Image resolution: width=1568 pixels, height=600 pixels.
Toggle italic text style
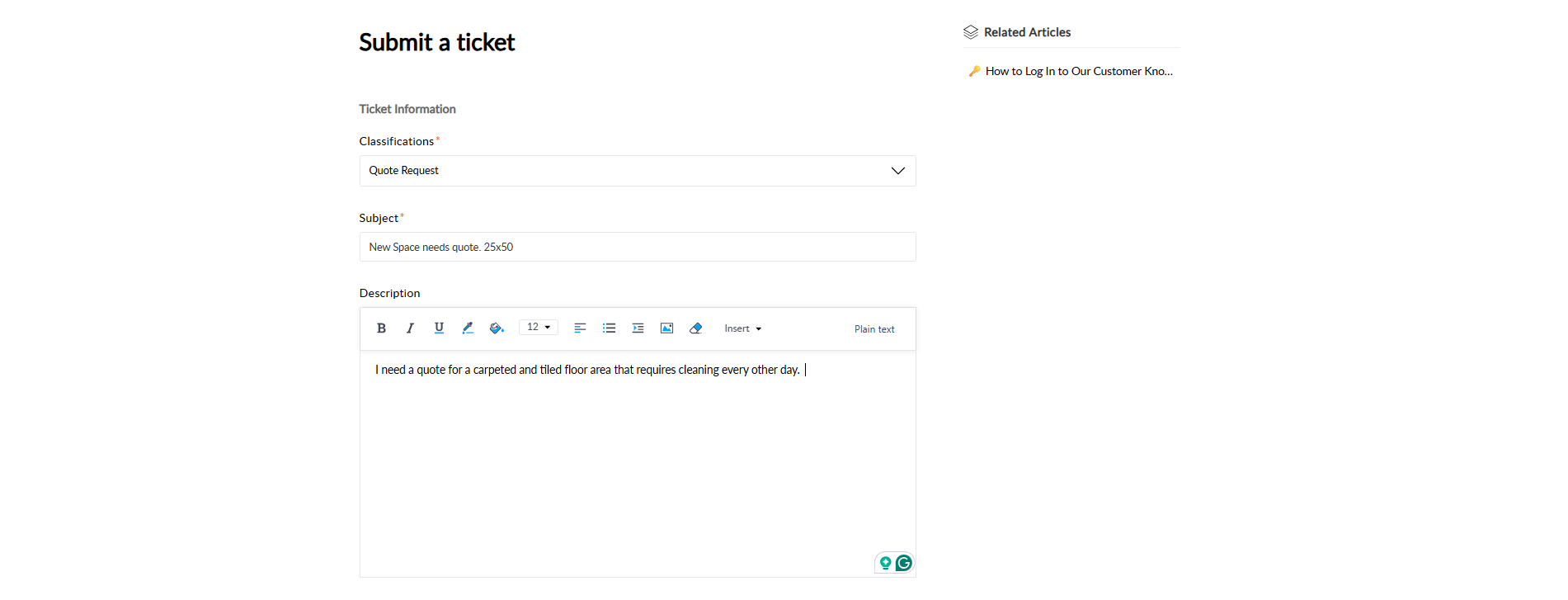coord(410,328)
